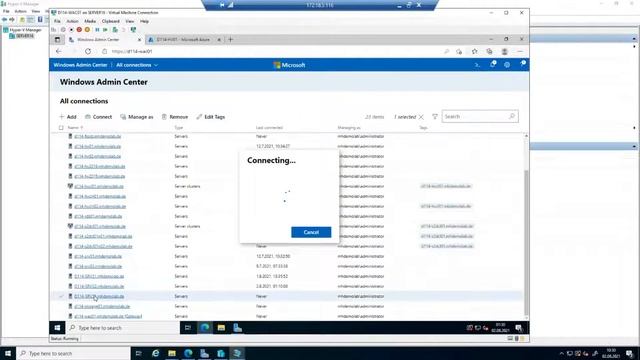Click the Enhanced Session toolbar icon

point(133,30)
